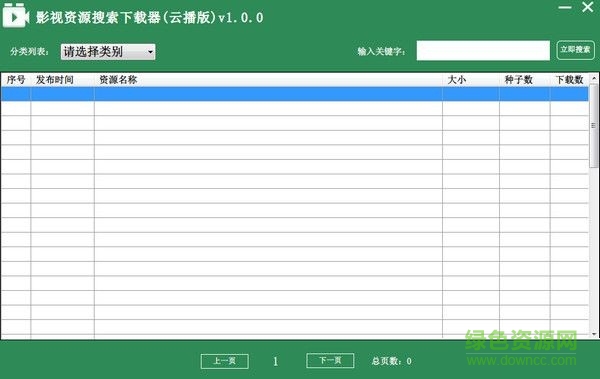Go to next page with 下一页
Image resolution: width=600 pixels, height=379 pixels.
click(x=330, y=360)
